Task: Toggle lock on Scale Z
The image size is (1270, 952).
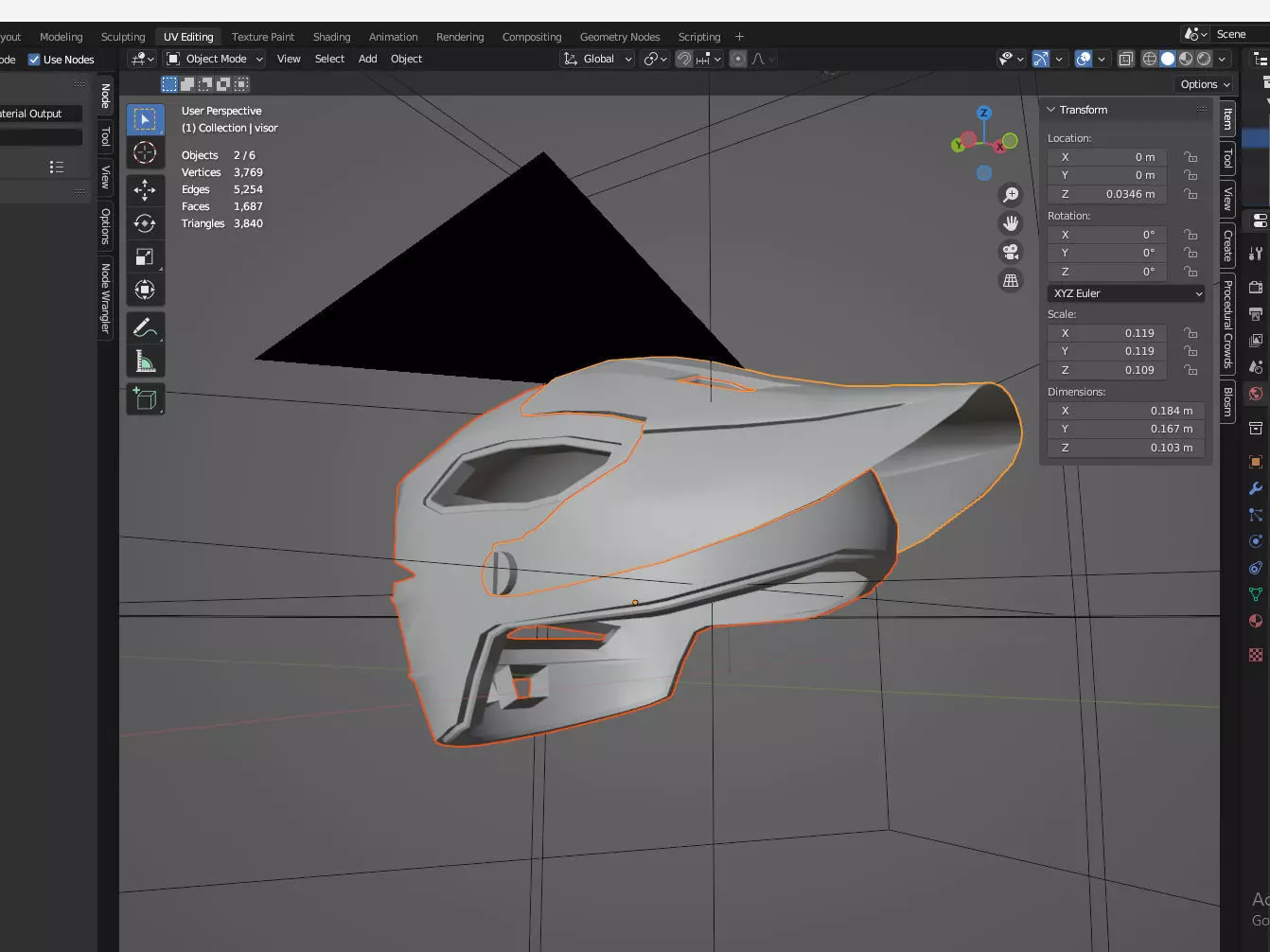Action: pos(1191,370)
